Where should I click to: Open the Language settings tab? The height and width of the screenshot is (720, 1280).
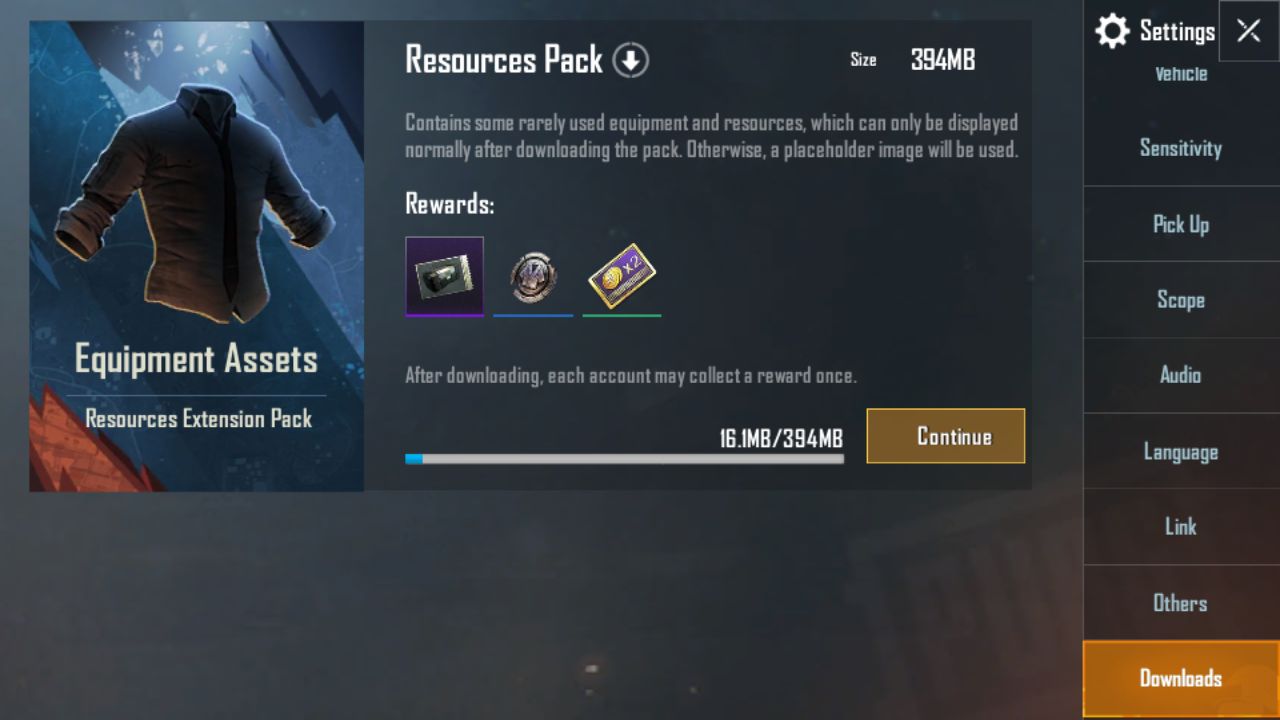click(x=1181, y=451)
